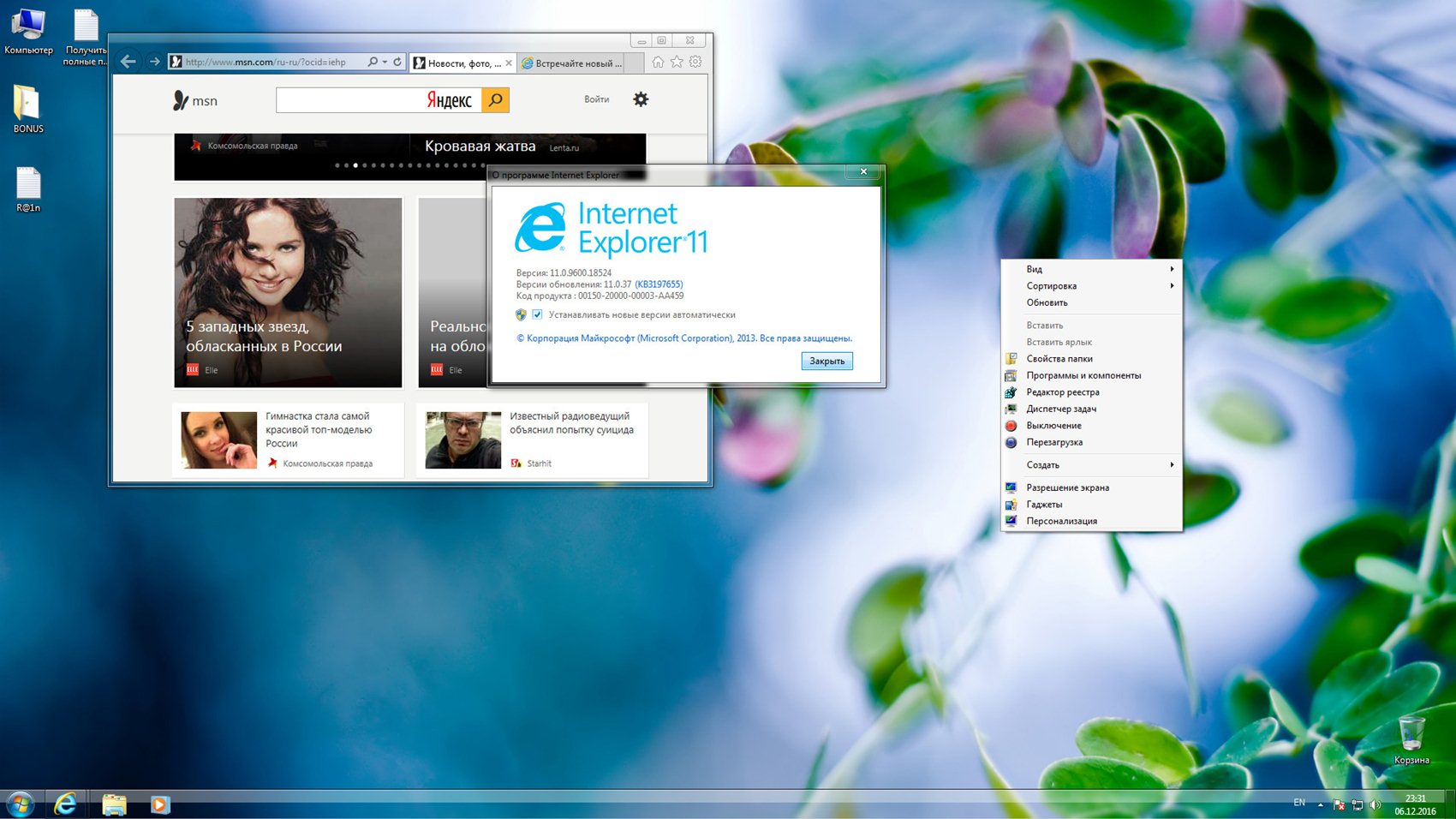This screenshot has height=819, width=1456.
Task: Open the browser Tools gear icon
Action: (x=695, y=62)
